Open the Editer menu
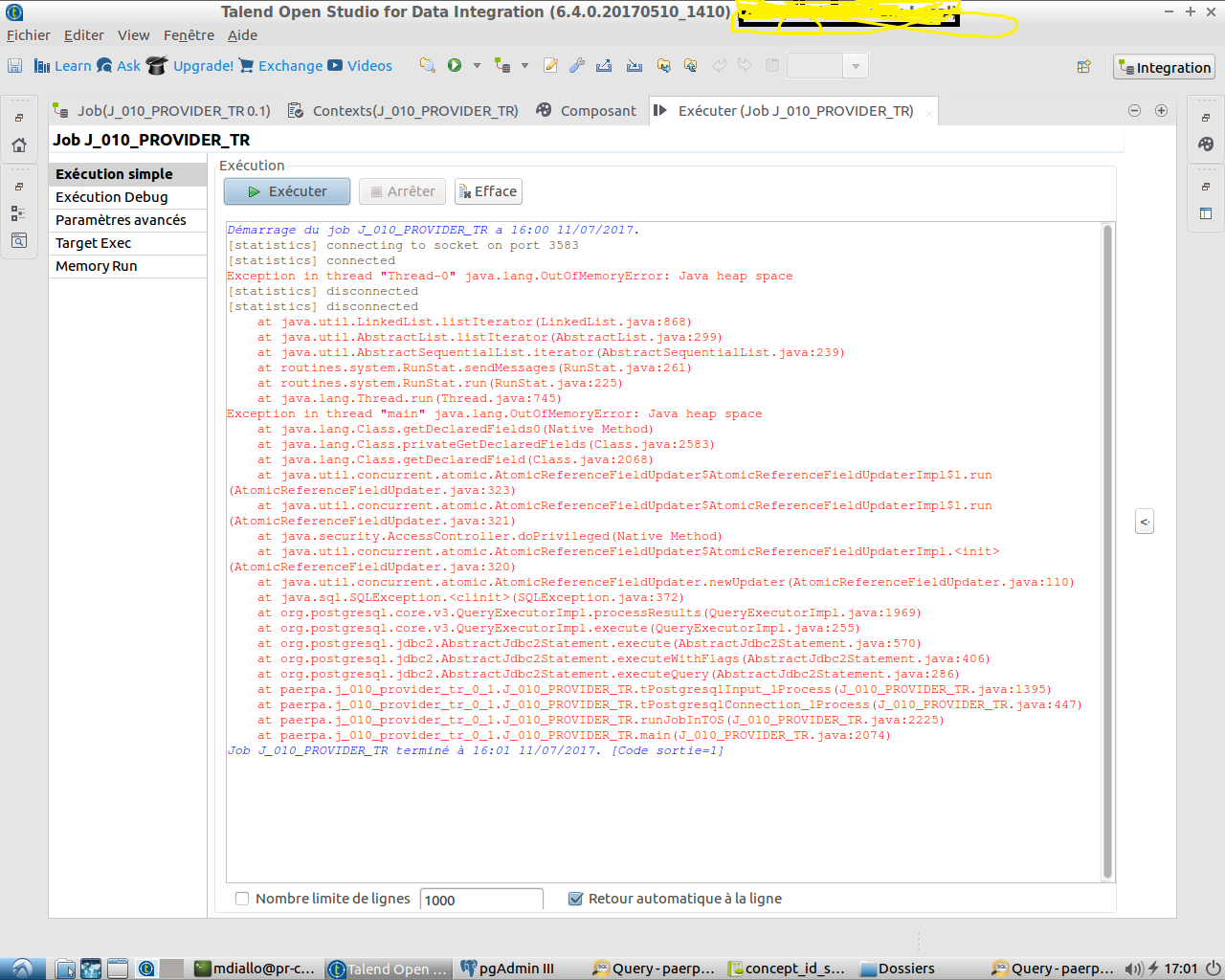This screenshot has width=1225, height=980. [84, 35]
